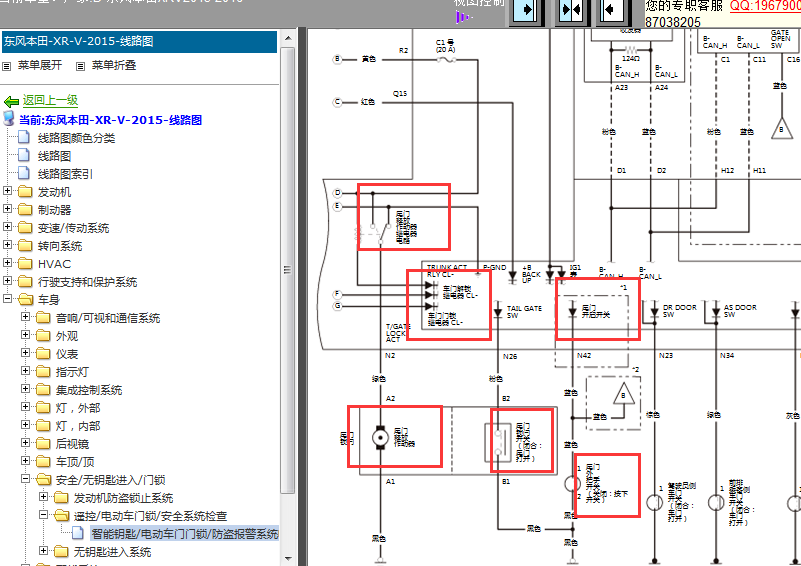Click the TAIL GATE SW label

pyautogui.click(x=524, y=312)
